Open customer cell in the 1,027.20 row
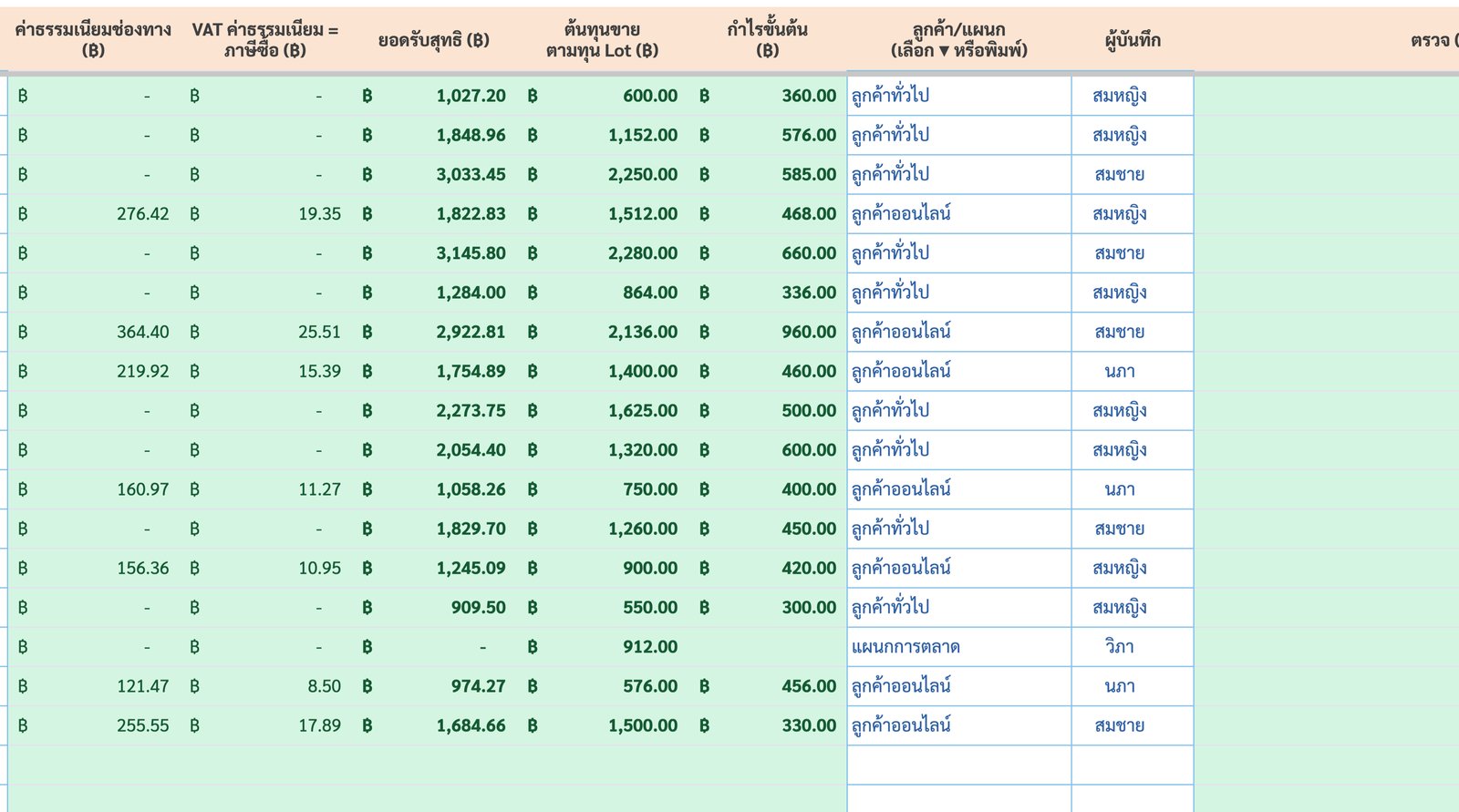This screenshot has height=812, width=1459. [959, 96]
